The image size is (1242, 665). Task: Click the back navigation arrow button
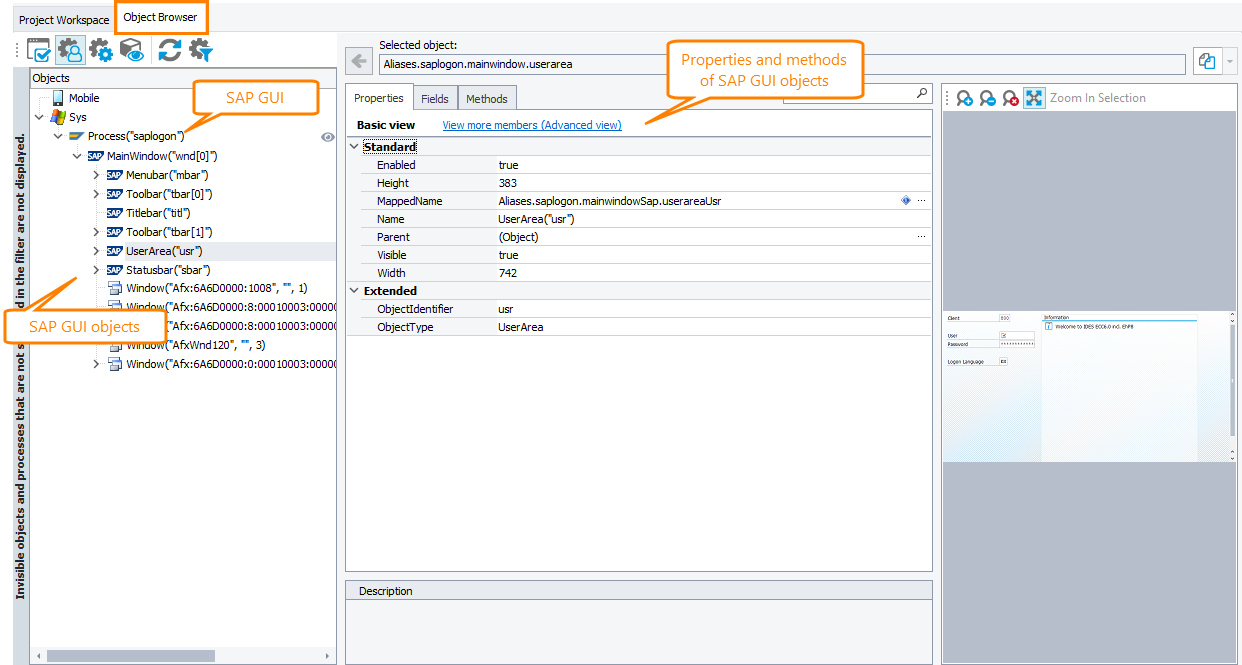click(358, 61)
